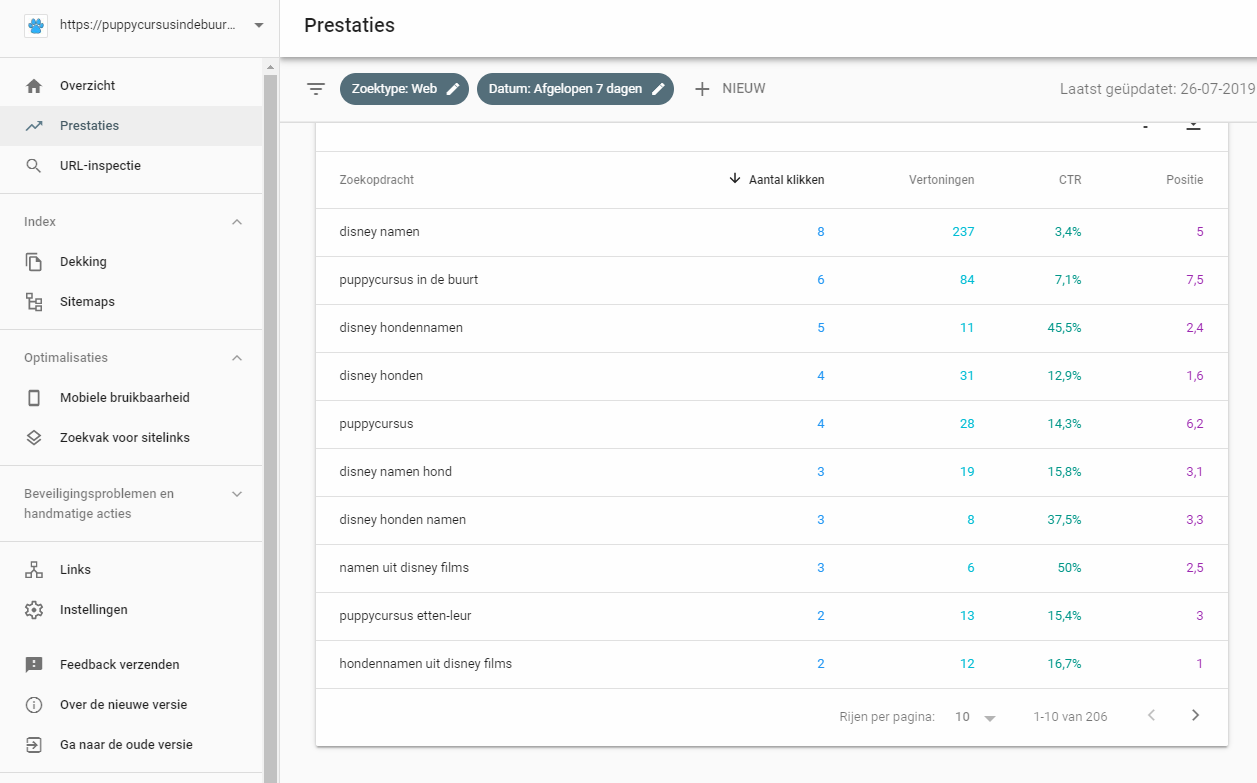Select the query 'puppycursus in de buurt'
Image resolution: width=1257 pixels, height=783 pixels.
[409, 280]
